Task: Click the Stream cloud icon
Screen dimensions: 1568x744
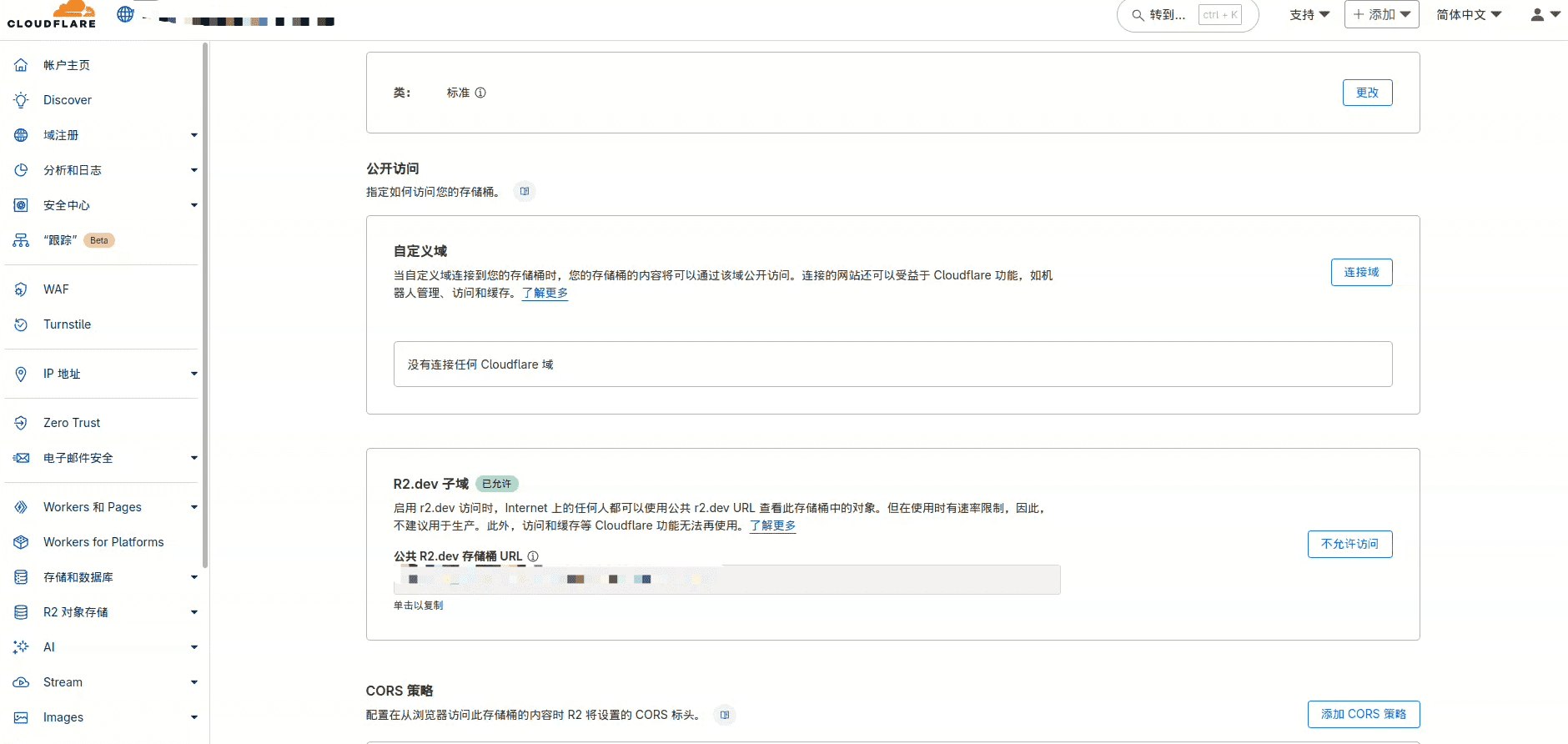Action: click(21, 682)
